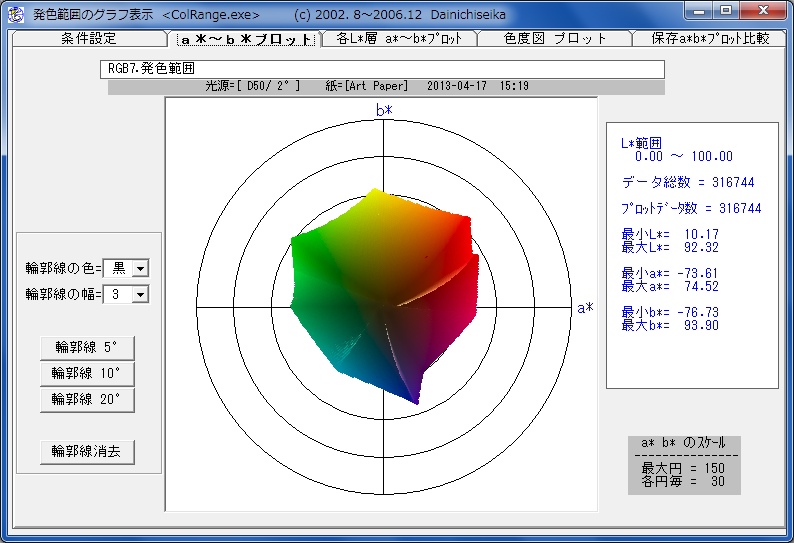Open the 色度図 プロット tab
The image size is (794, 543).
[x=554, y=38]
